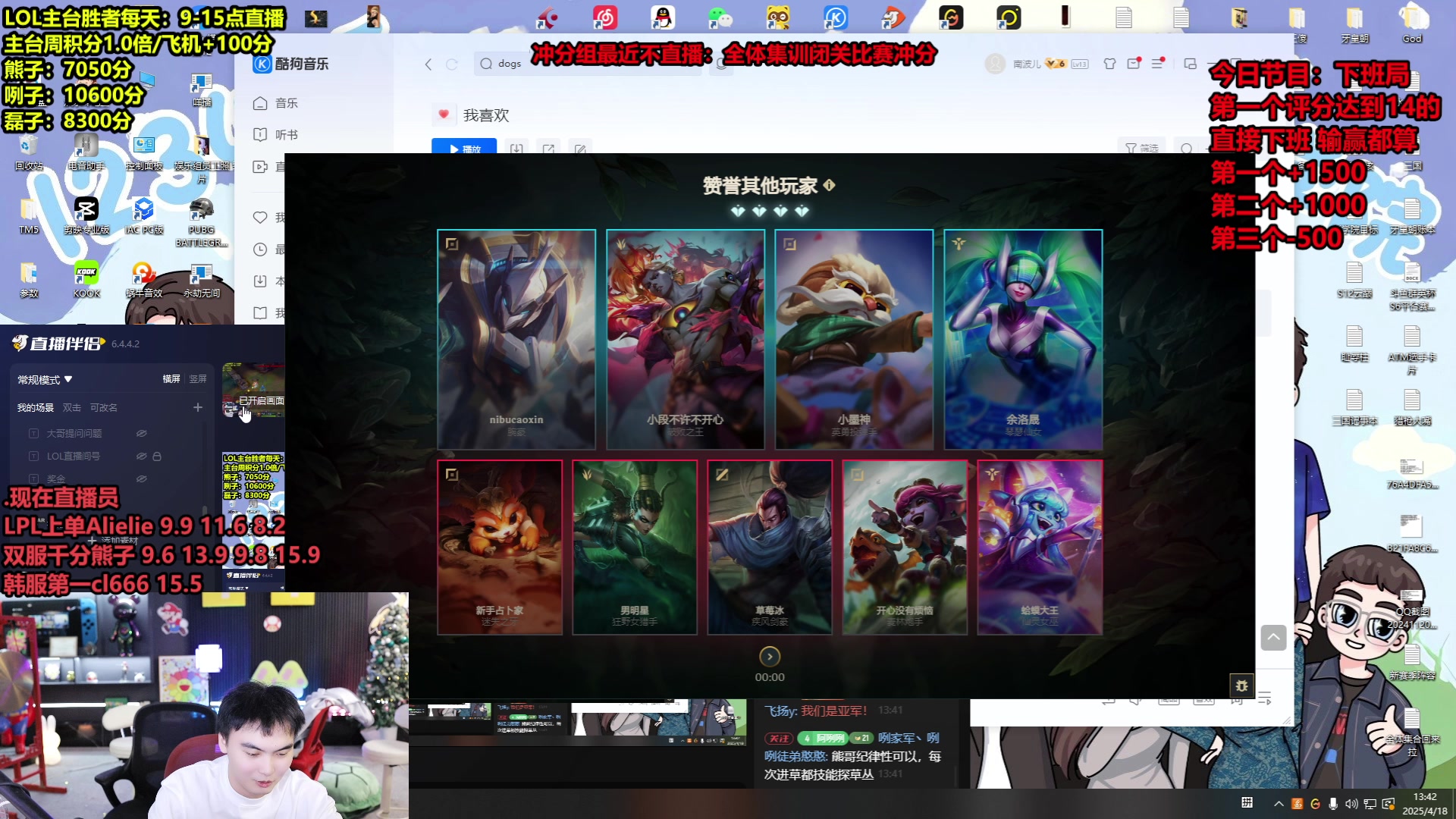Image resolution: width=1456 pixels, height=819 pixels.
Task: Select the enemy player 蛤蟆大王 card
Action: click(x=1040, y=547)
